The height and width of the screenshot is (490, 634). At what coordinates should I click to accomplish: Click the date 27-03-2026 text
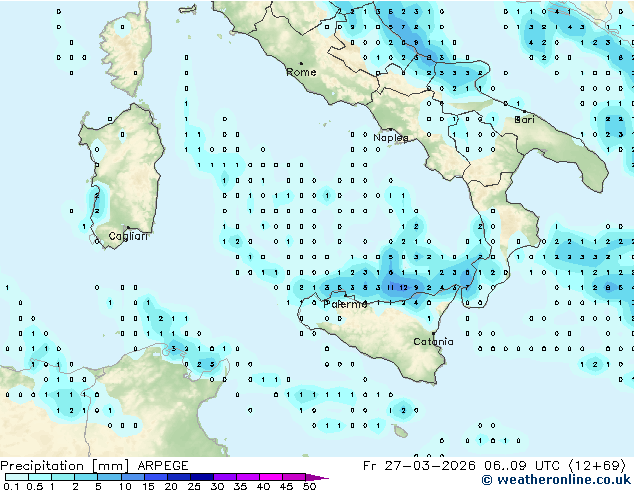[x=430, y=466]
